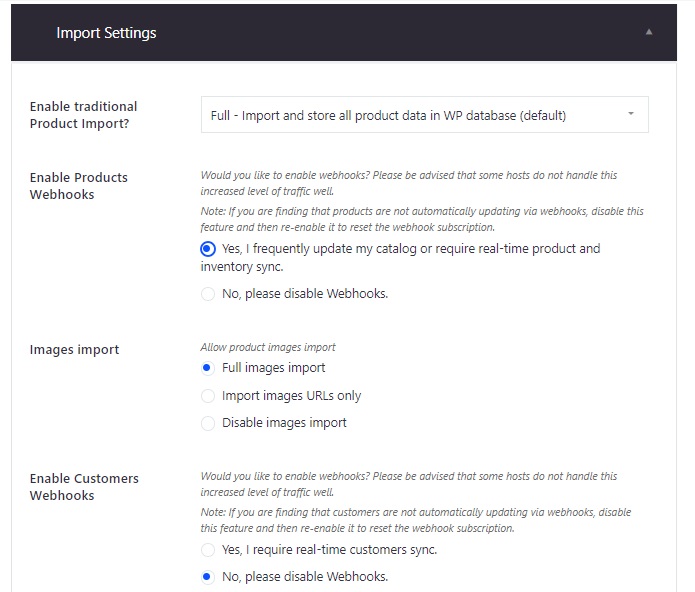Click the caret in the Full import select box
The height and width of the screenshot is (592, 695).
(630, 115)
